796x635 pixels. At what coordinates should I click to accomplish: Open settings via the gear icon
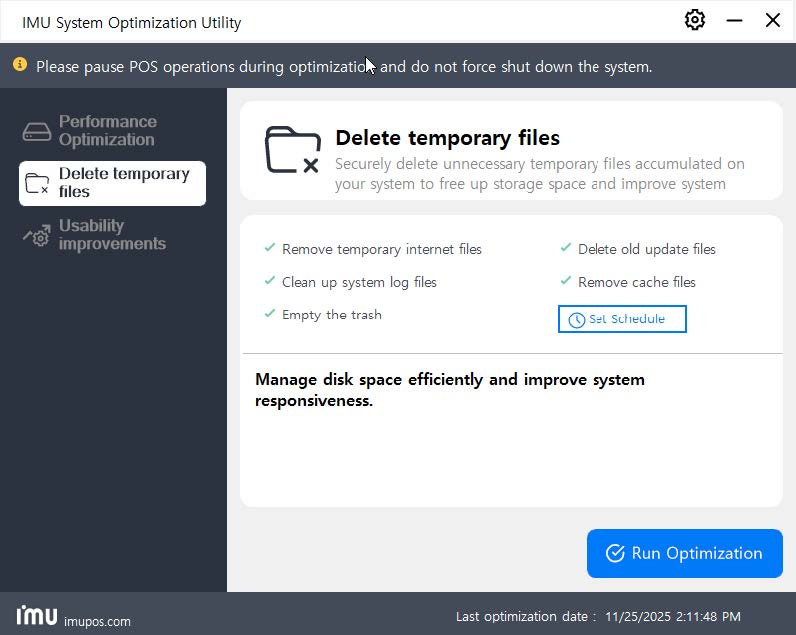point(694,20)
